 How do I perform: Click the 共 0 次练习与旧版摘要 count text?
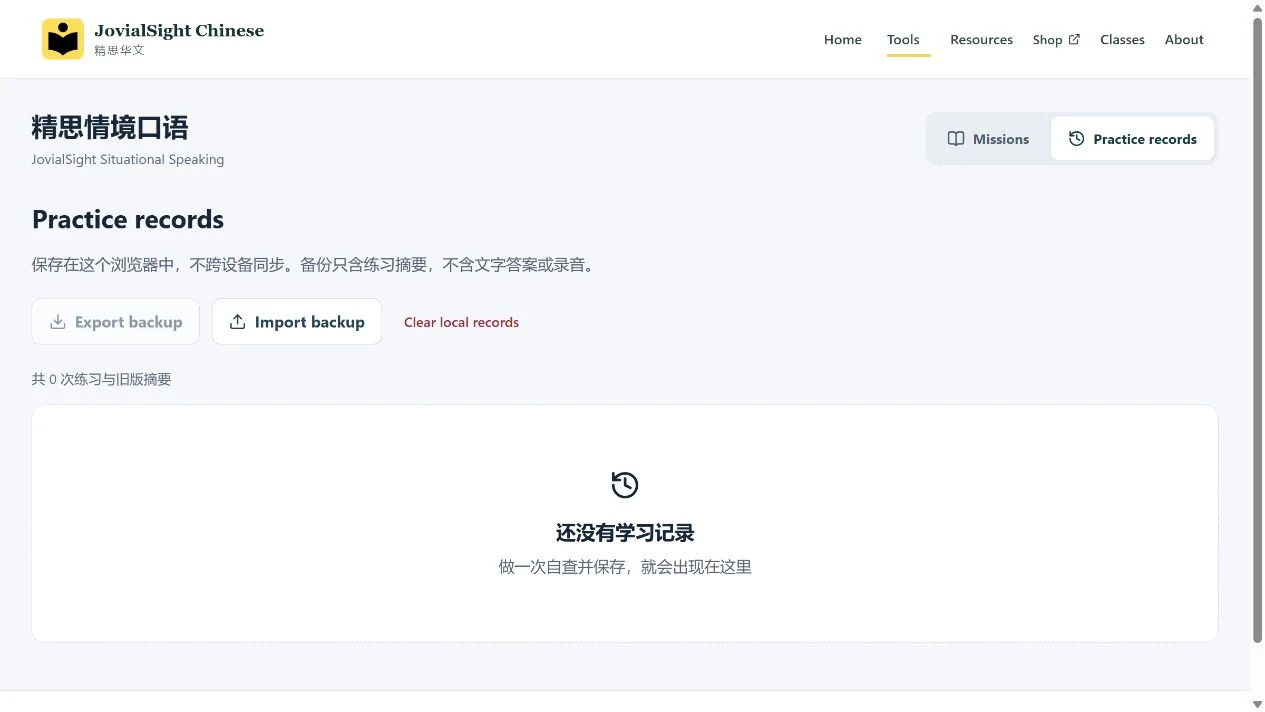[102, 379]
